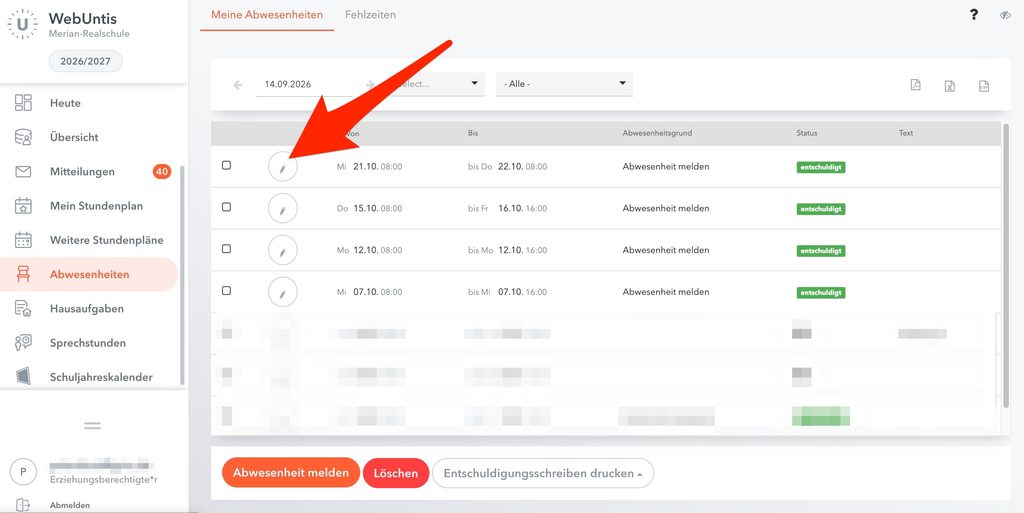
Task: Click the 40 unread messages badge
Action: (x=162, y=172)
